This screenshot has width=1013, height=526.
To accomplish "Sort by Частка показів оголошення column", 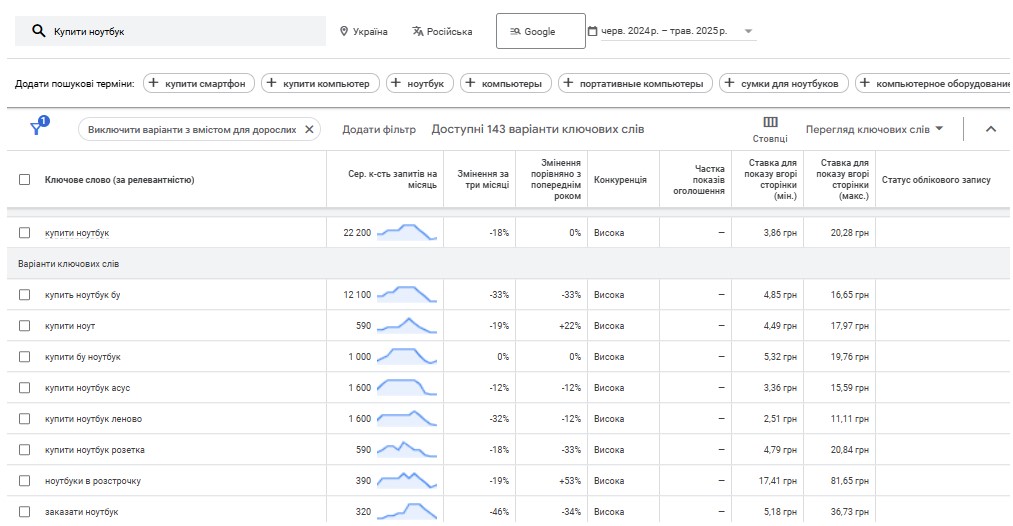I will pyautogui.click(x=699, y=180).
